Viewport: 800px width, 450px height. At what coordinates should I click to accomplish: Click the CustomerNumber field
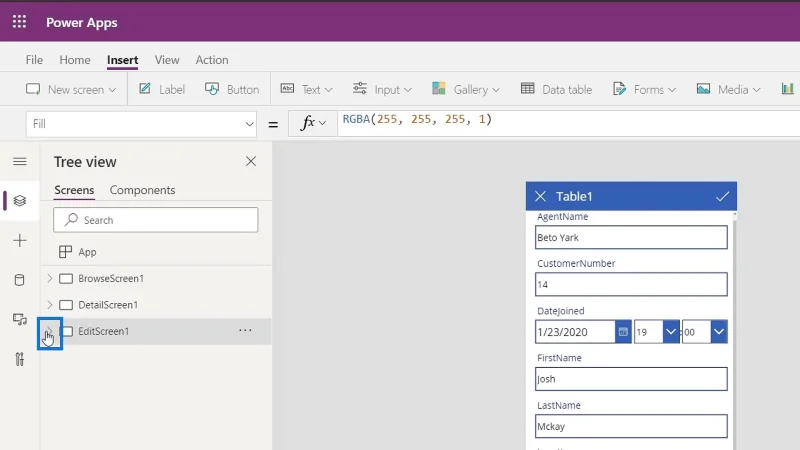(x=631, y=284)
